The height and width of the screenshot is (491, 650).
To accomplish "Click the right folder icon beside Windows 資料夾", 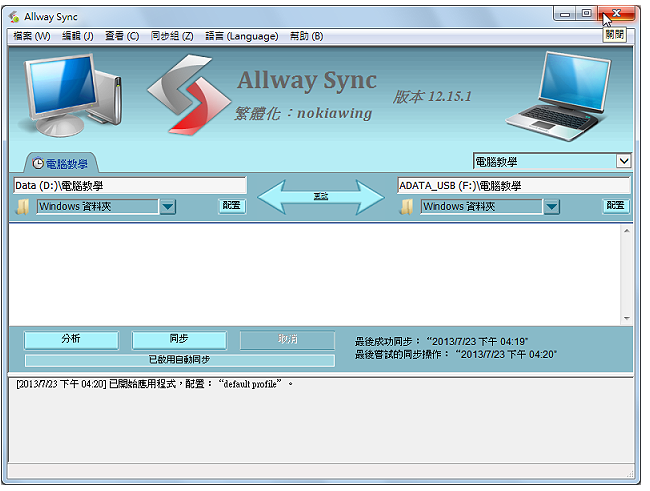I will pos(407,207).
